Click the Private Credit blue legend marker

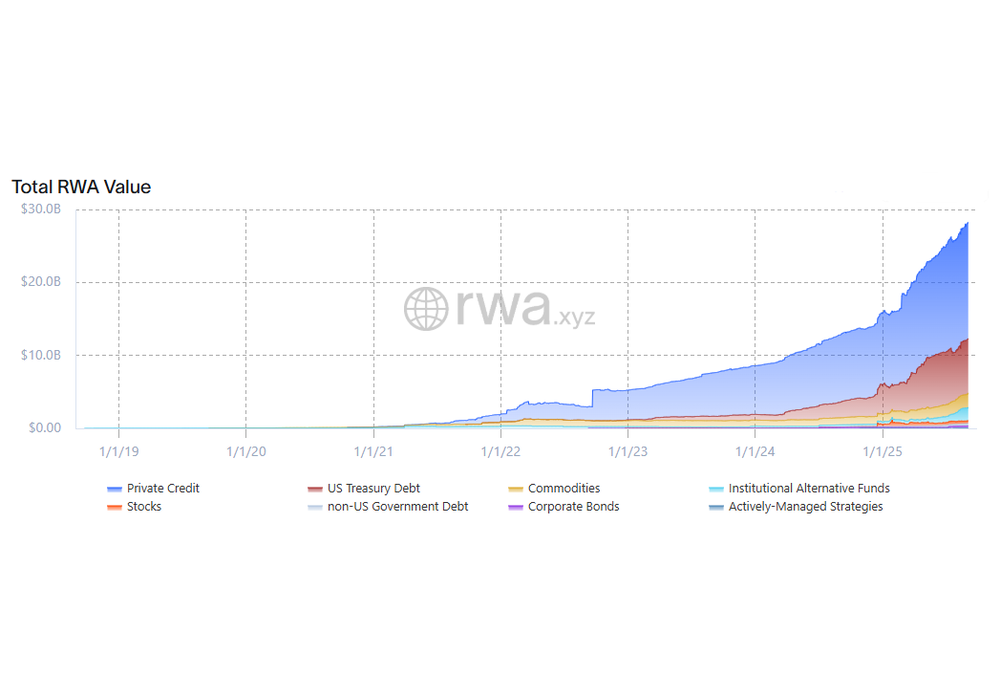pyautogui.click(x=115, y=489)
